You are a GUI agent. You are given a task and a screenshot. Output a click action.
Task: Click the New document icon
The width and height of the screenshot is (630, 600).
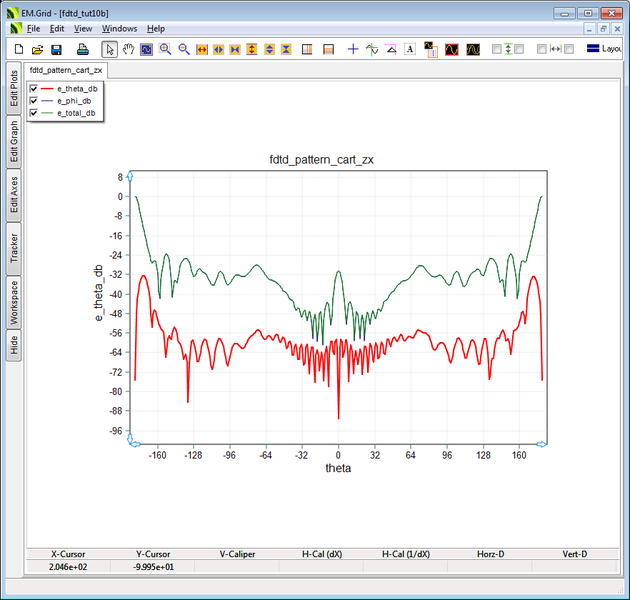18,49
